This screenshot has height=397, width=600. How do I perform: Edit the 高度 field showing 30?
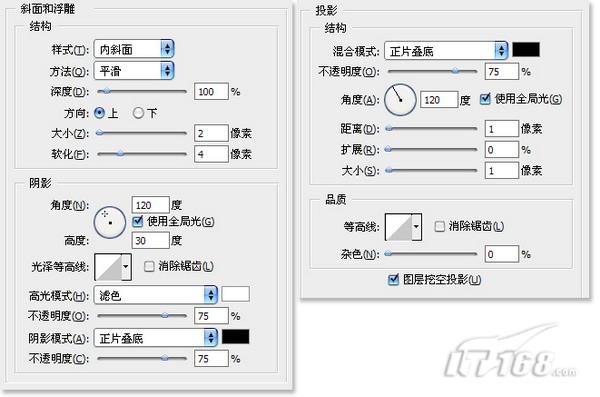[x=150, y=240]
